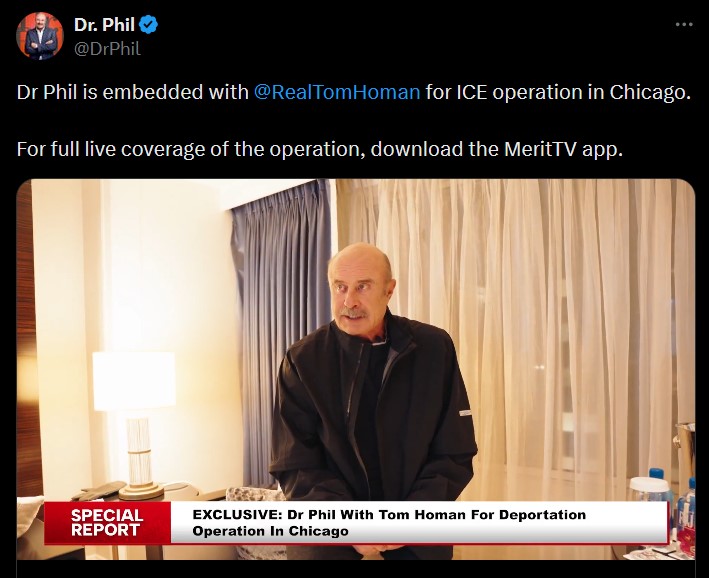709x578 pixels.
Task: Click the phrase "ICE operation in Chicago"
Action: (573, 92)
